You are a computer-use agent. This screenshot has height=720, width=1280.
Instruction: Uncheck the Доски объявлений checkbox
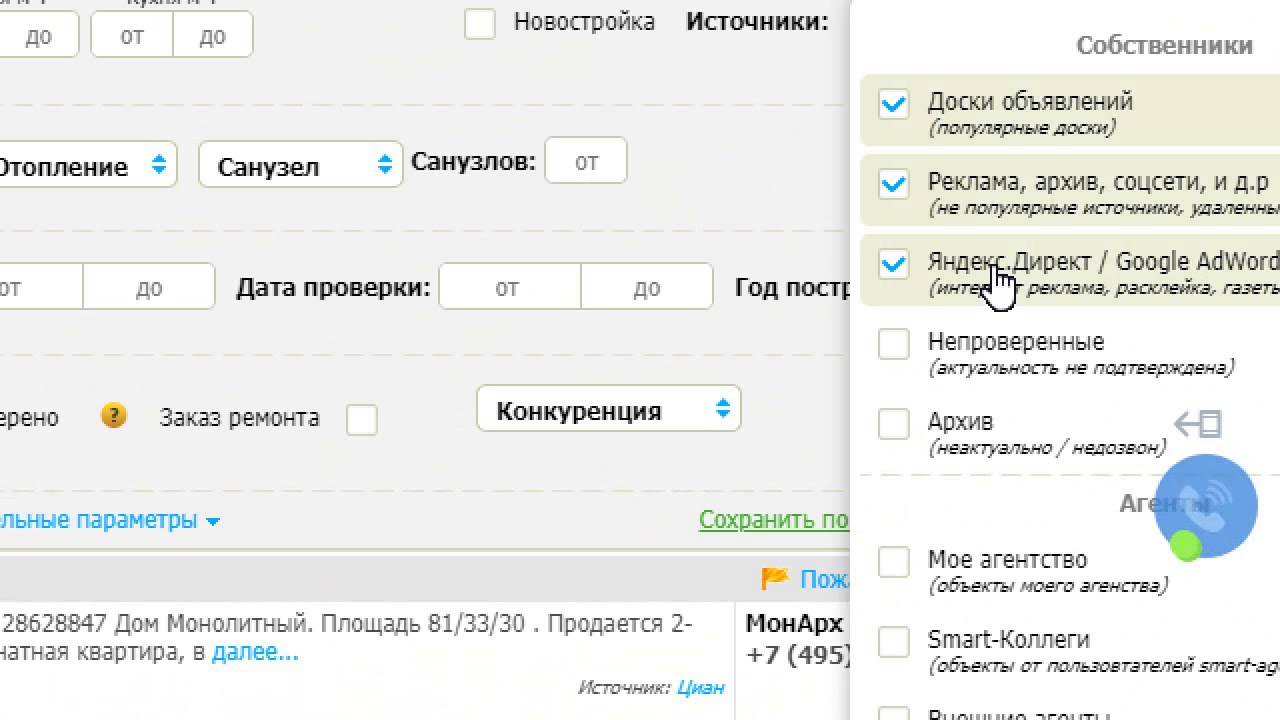pyautogui.click(x=893, y=104)
